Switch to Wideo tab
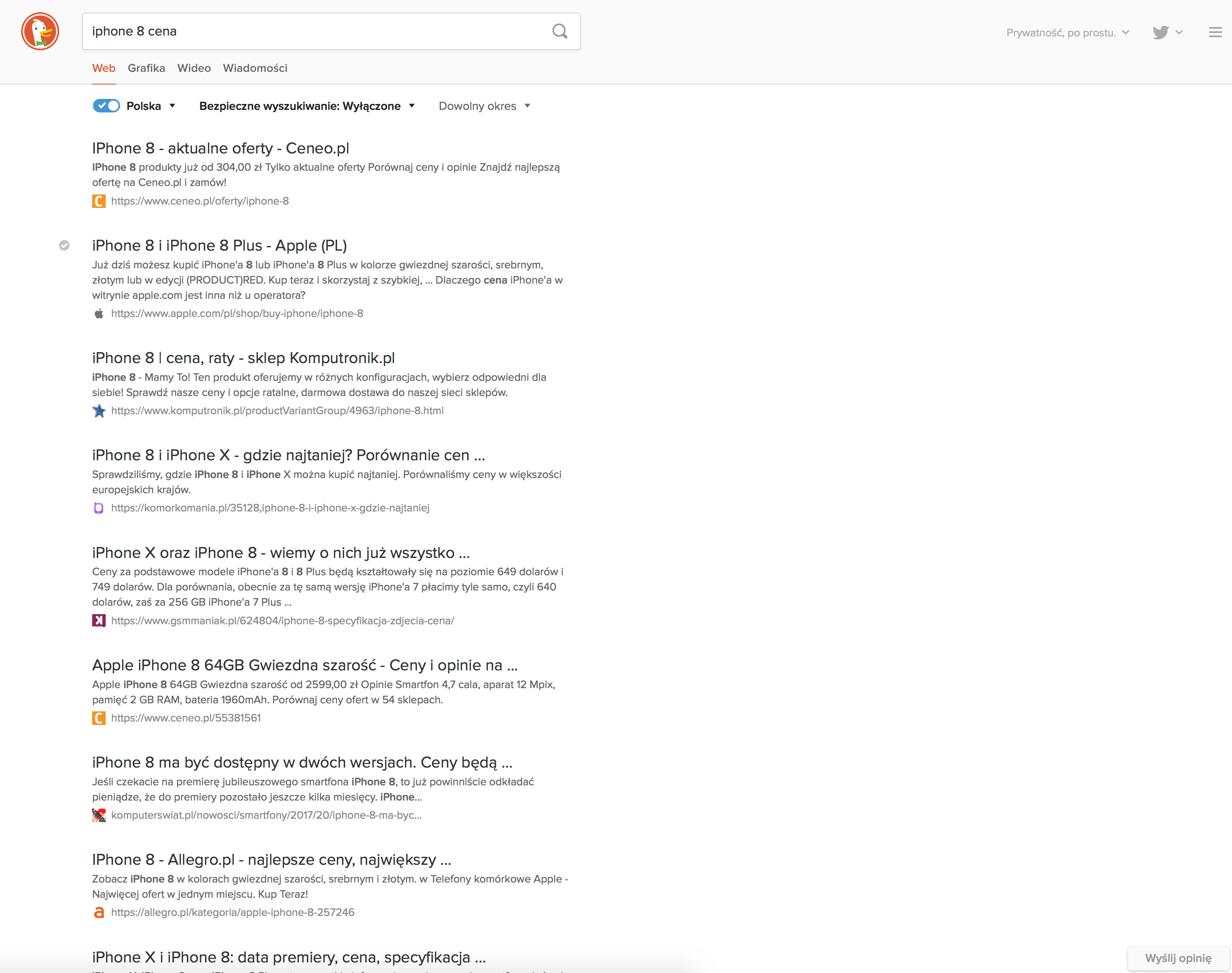This screenshot has height=973, width=1232. click(x=194, y=68)
